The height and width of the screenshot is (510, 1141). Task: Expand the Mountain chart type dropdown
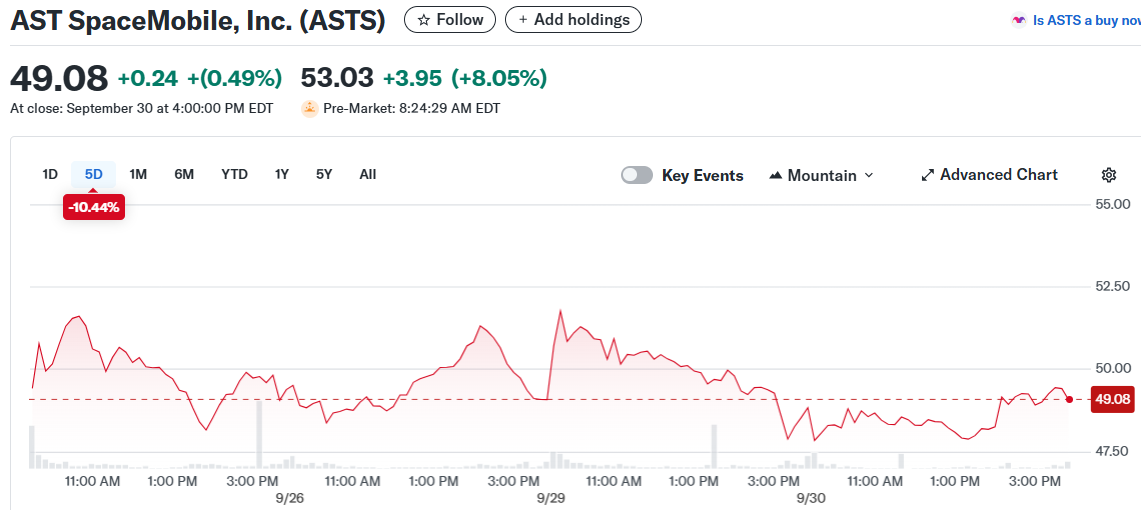pos(868,175)
